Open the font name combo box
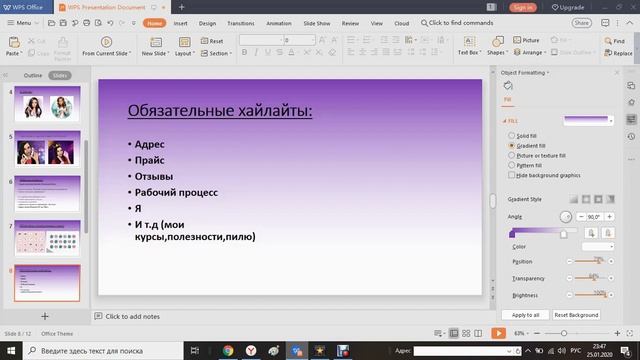 pos(261,40)
